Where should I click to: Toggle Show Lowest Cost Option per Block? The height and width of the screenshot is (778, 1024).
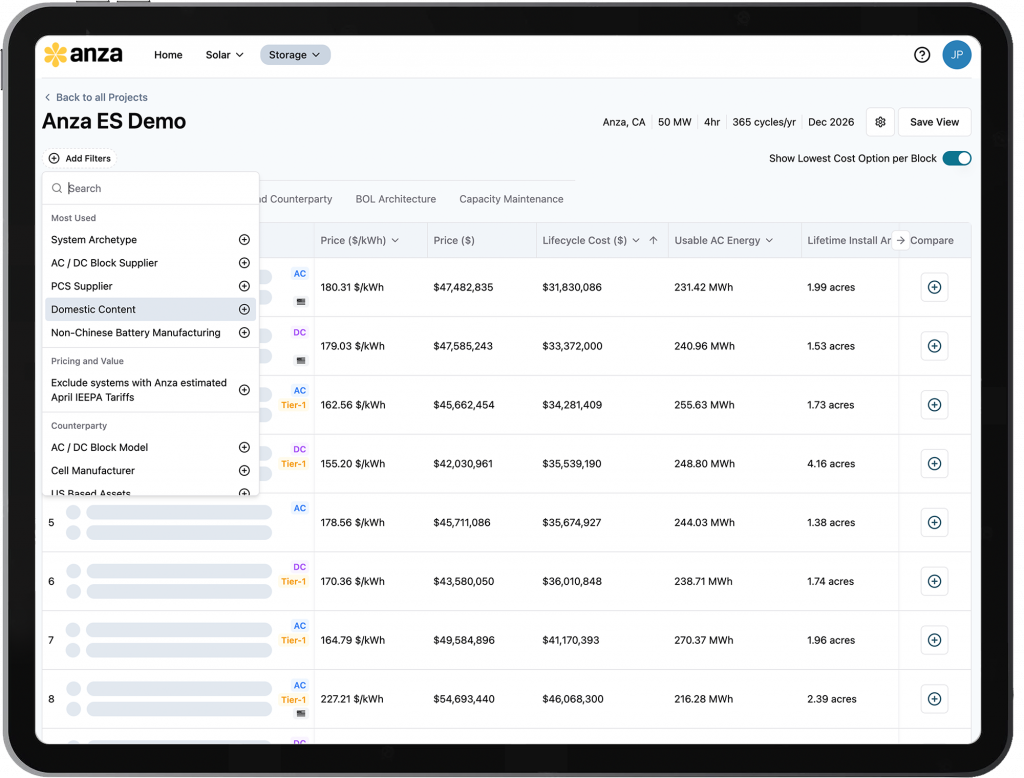tap(957, 158)
